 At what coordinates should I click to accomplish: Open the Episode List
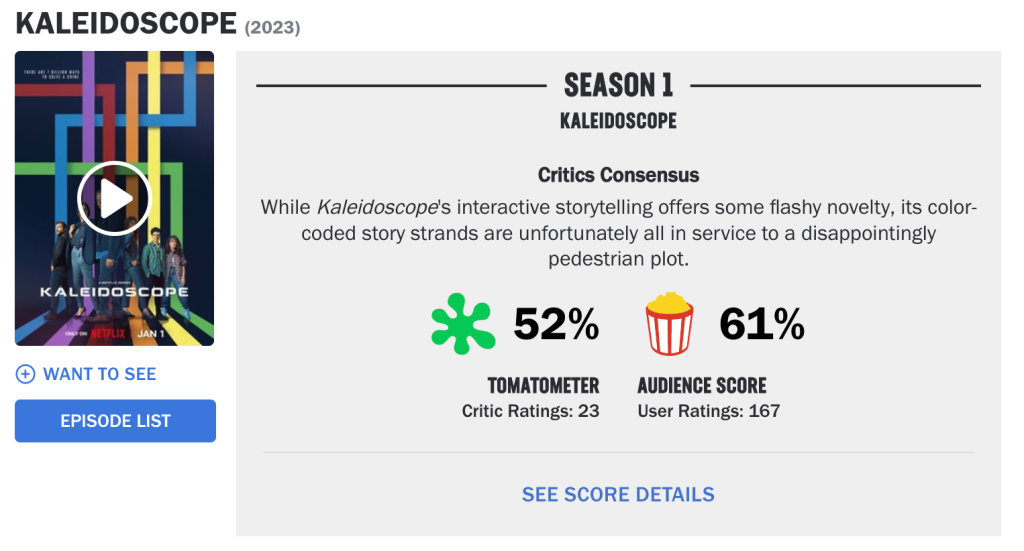[115, 421]
